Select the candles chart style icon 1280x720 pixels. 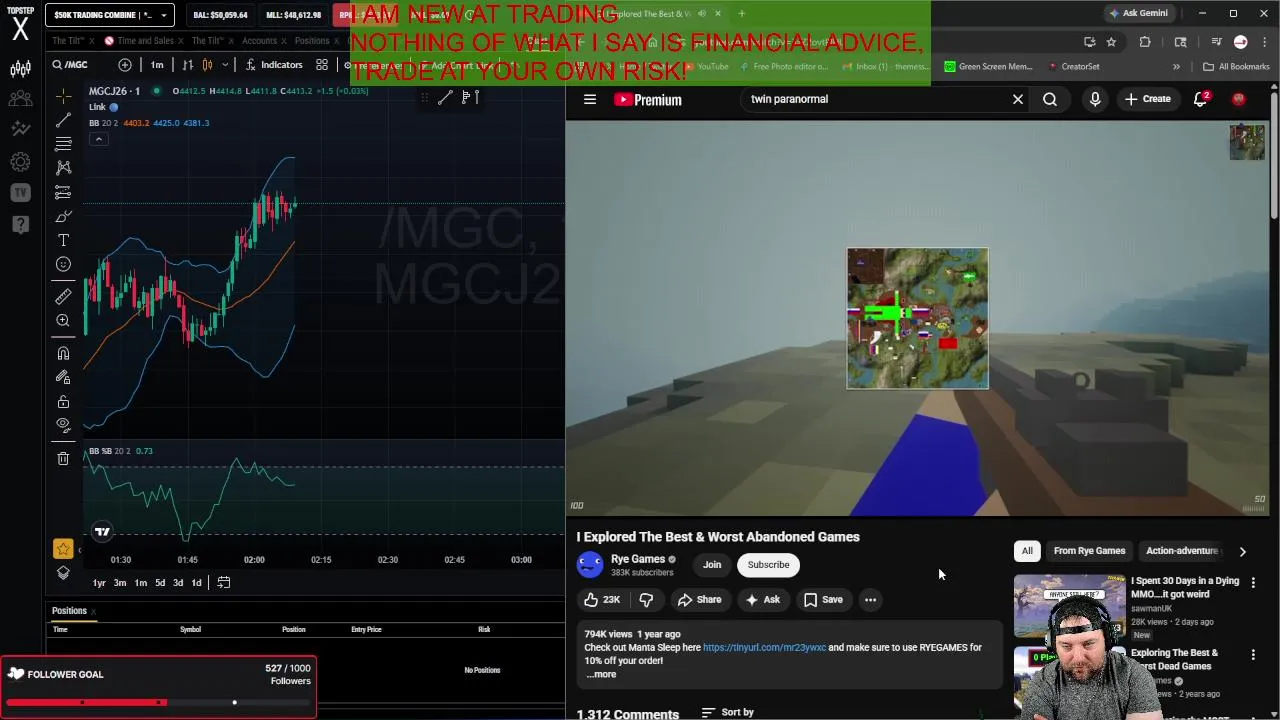click(207, 65)
